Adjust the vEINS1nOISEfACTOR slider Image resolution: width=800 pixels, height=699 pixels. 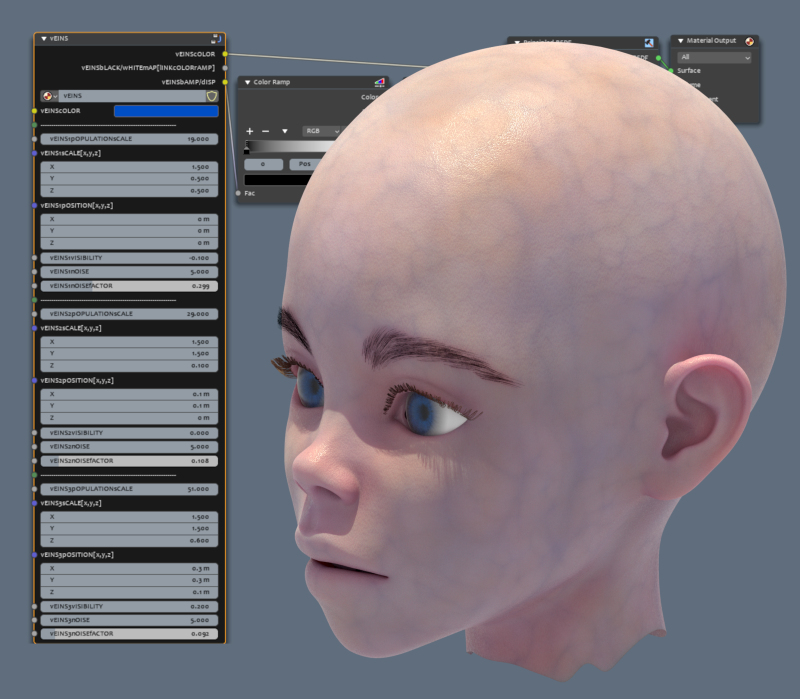coord(129,286)
